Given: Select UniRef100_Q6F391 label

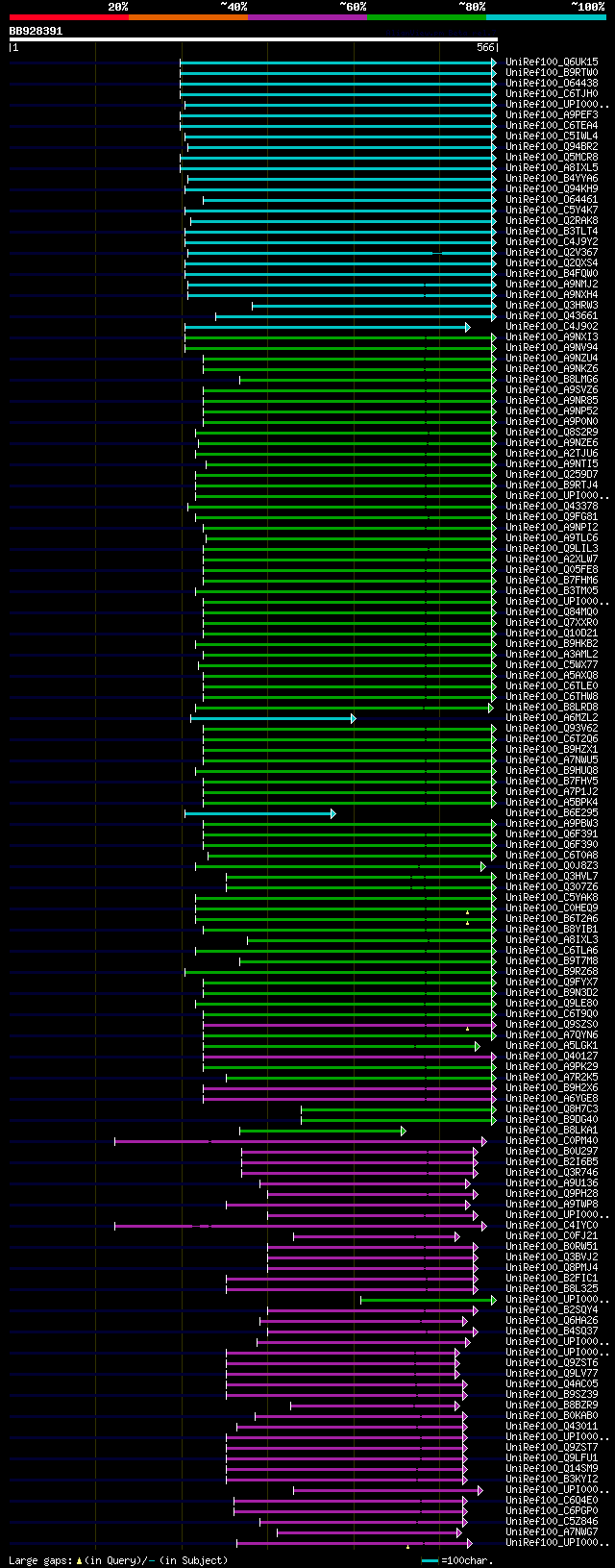Looking at the screenshot, I should [x=552, y=834].
